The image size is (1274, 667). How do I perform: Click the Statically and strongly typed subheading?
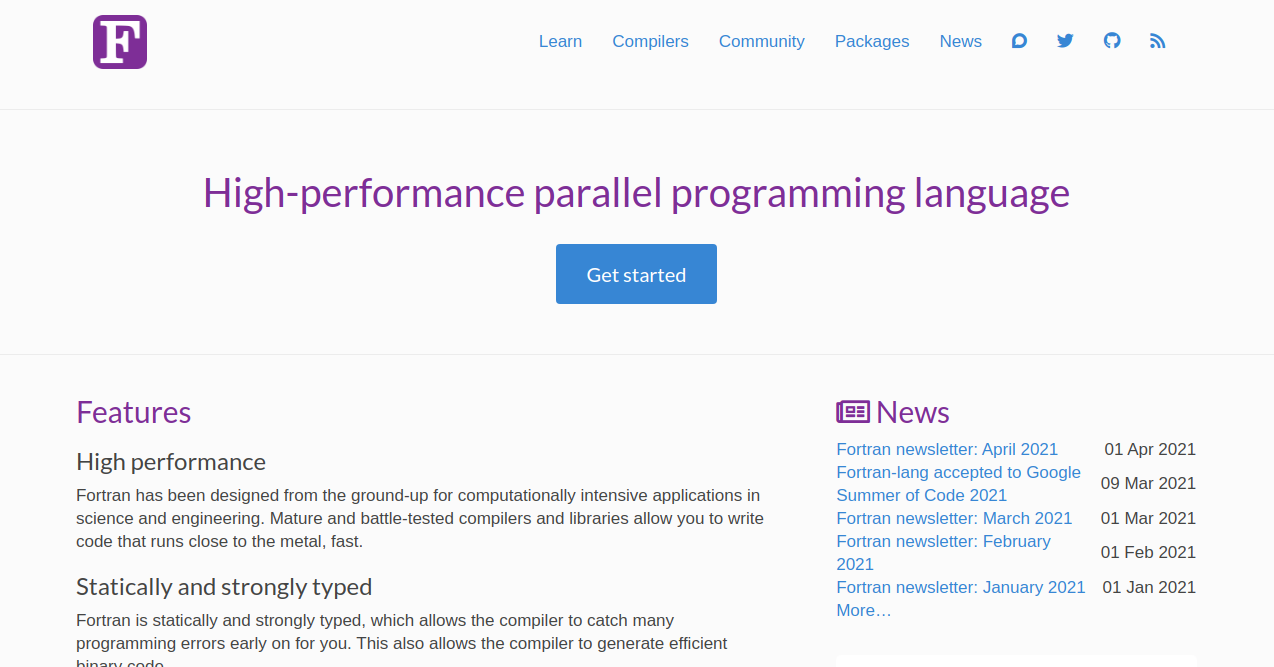(224, 587)
